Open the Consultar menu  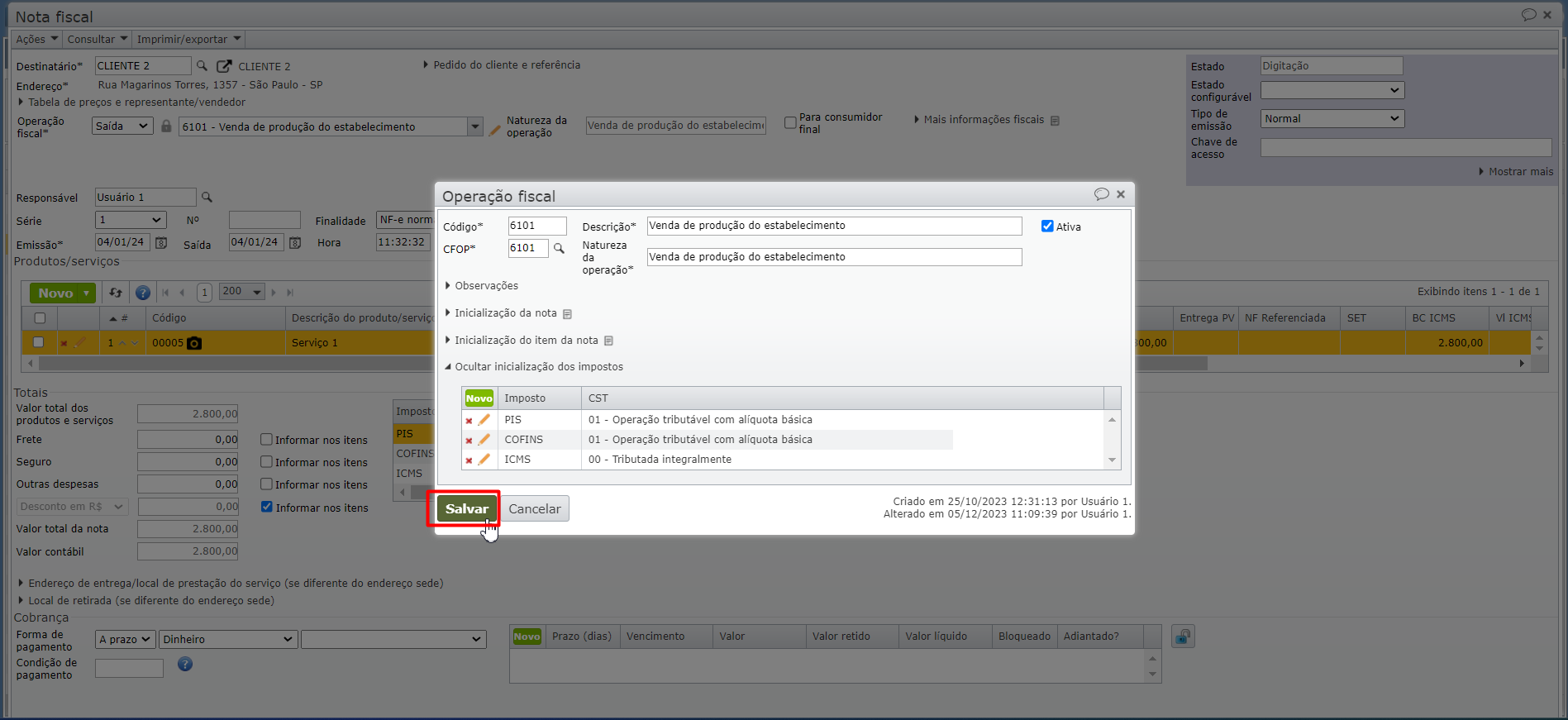coord(98,39)
